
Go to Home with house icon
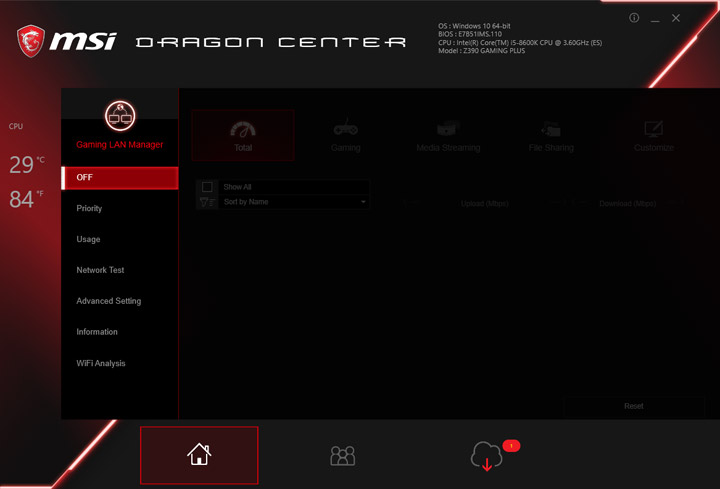(x=199, y=455)
